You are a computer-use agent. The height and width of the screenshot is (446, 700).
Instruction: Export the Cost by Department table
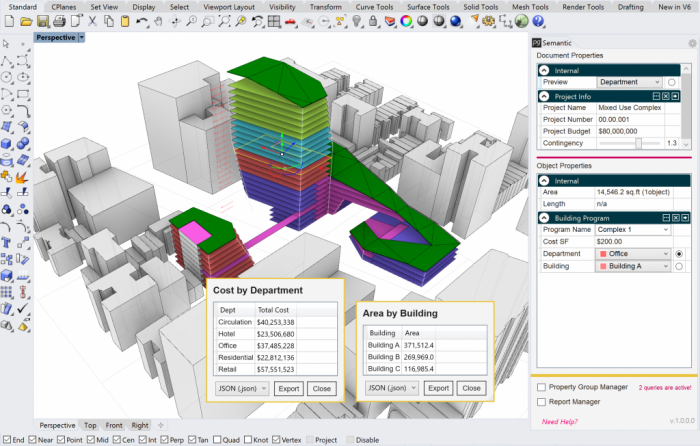pyautogui.click(x=289, y=388)
